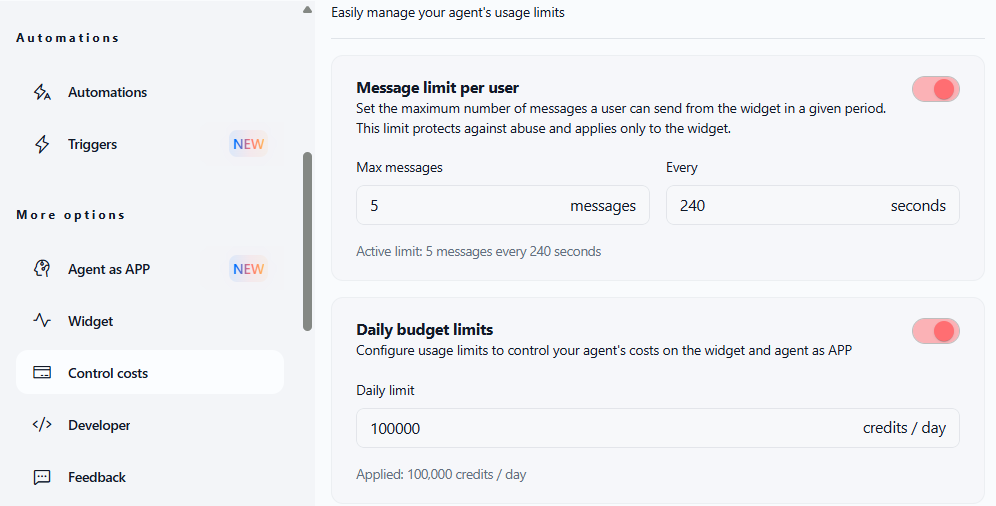Viewport: 996px width, 506px height.
Task: Turn off the Daily budget limits toggle
Action: tap(935, 331)
